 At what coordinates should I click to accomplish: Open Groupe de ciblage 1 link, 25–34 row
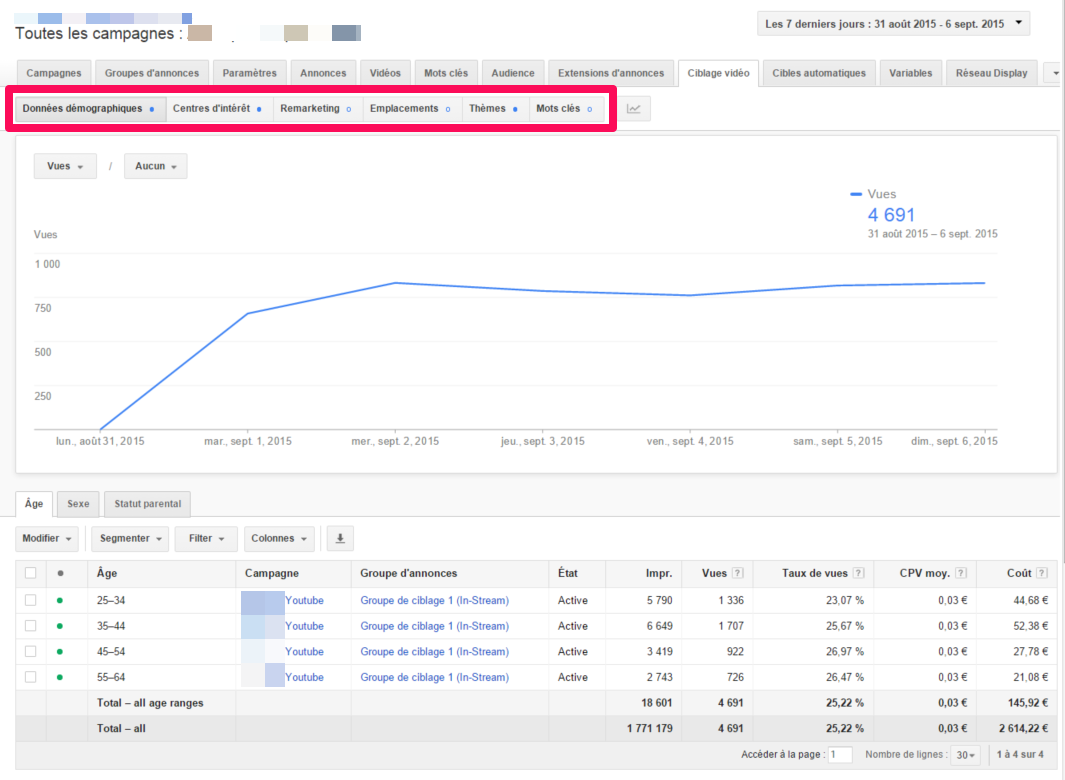435,601
